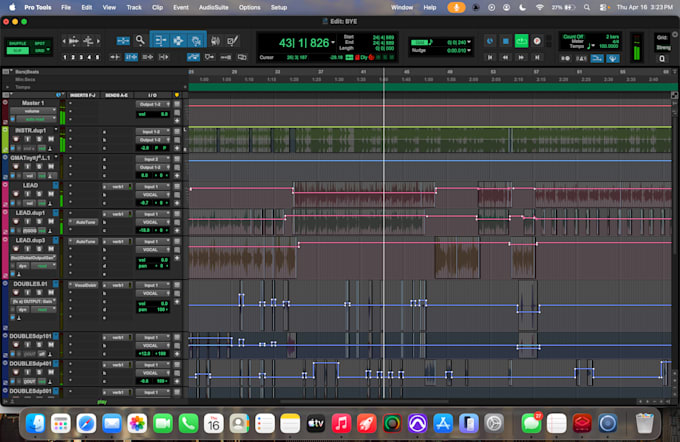Viewport: 680px width, 442px height.
Task: Open the Music app in Dock
Action: pos(341,423)
